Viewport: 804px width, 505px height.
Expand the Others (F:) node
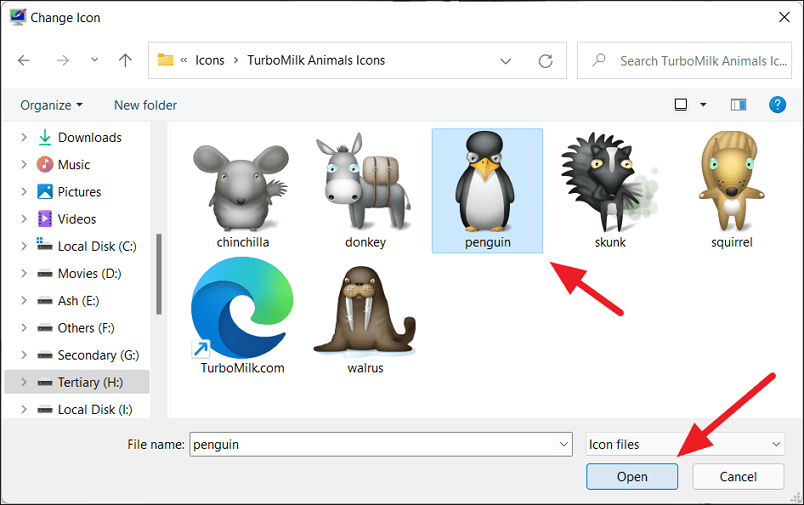point(24,328)
